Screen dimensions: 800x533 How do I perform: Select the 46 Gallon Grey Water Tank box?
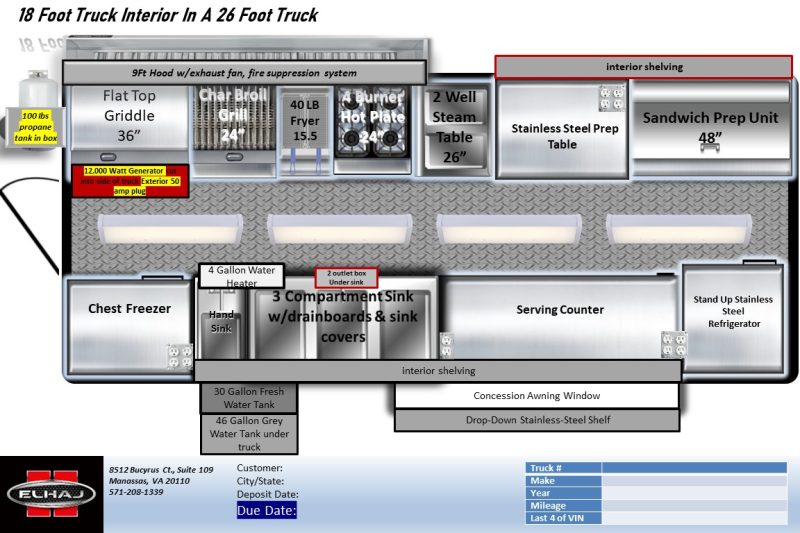(249, 434)
